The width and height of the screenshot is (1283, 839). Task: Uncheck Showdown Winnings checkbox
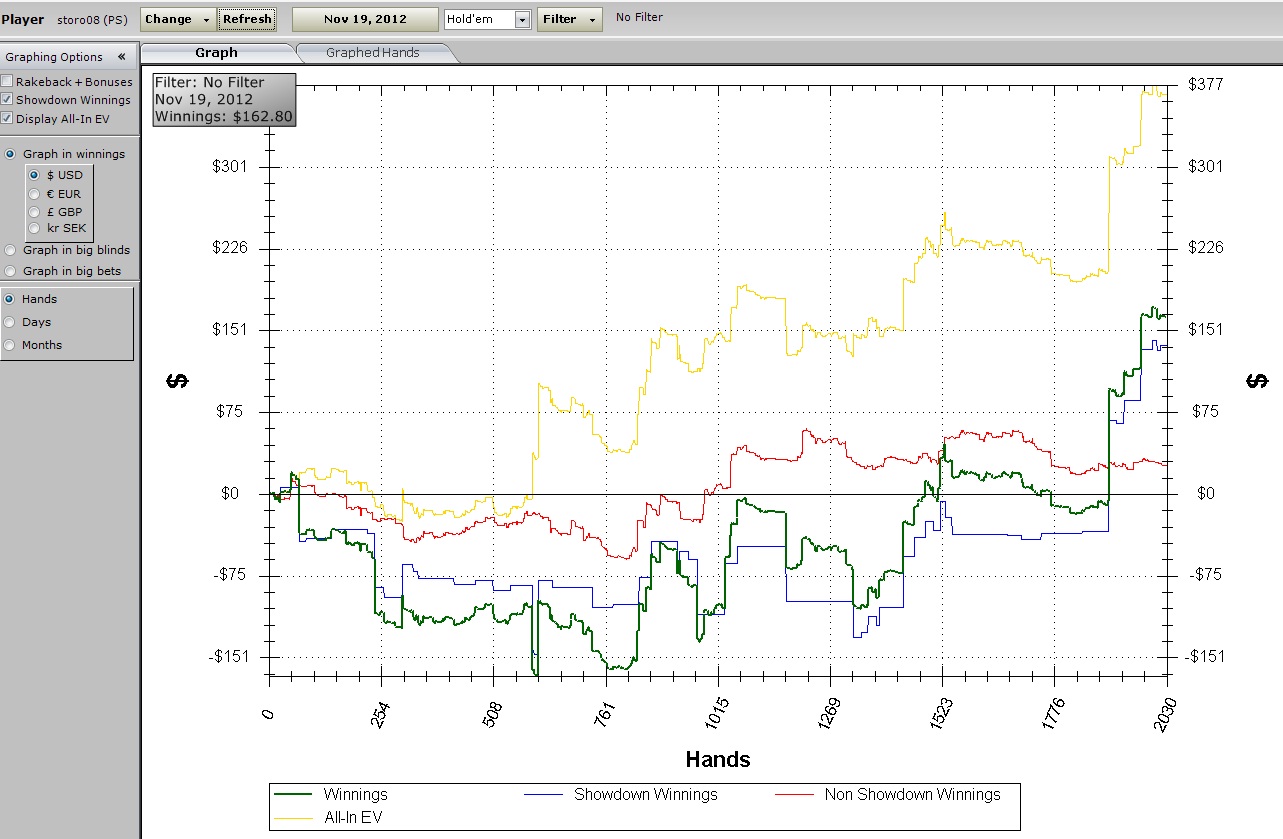click(8, 100)
